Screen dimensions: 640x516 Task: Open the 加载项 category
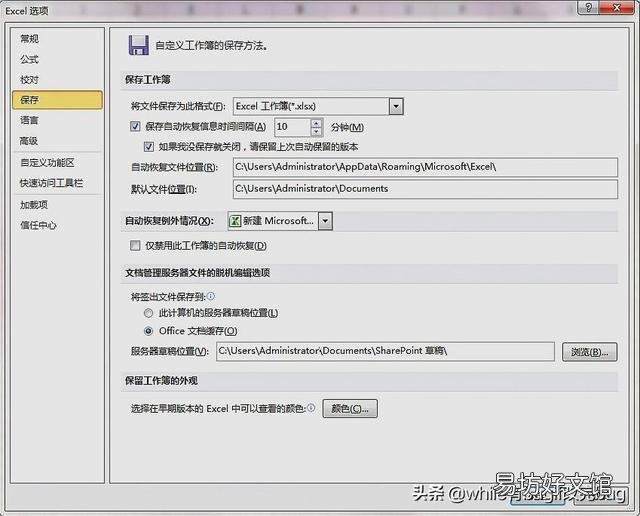pos(34,205)
